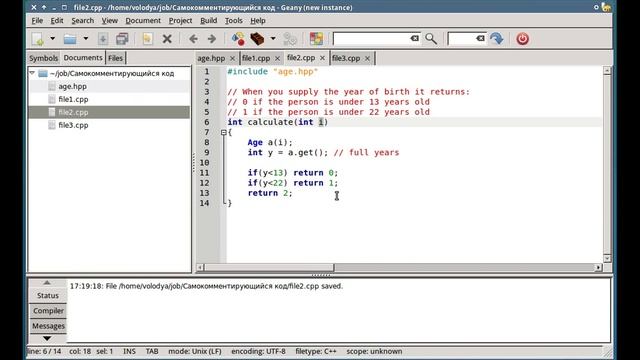Click the editor vertical scrollbar down arrow
Screen dimensions: 640x360
click(607, 258)
